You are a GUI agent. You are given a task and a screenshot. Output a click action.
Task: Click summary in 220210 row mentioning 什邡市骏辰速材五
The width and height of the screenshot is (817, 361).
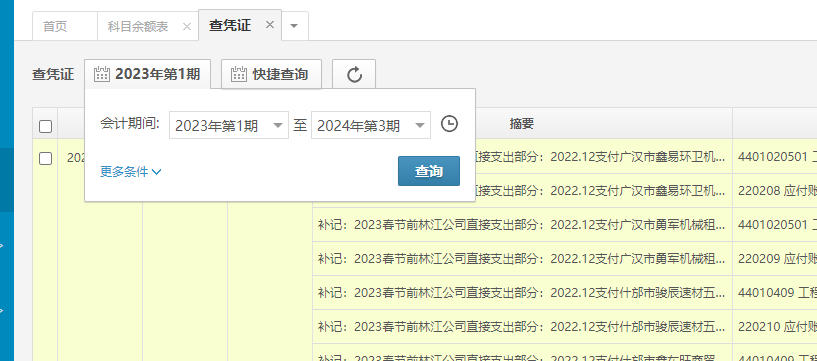(x=522, y=327)
